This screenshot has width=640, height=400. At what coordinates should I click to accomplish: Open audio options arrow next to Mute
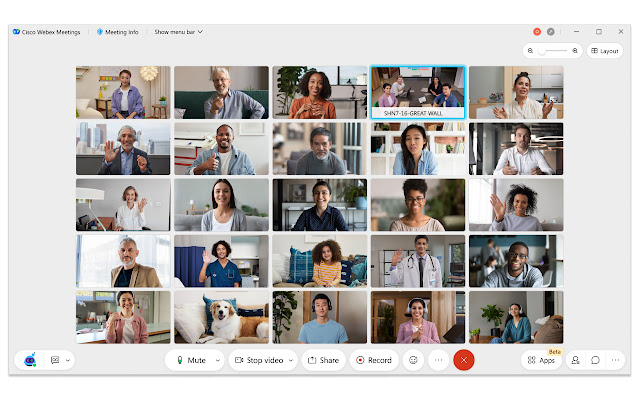click(218, 360)
